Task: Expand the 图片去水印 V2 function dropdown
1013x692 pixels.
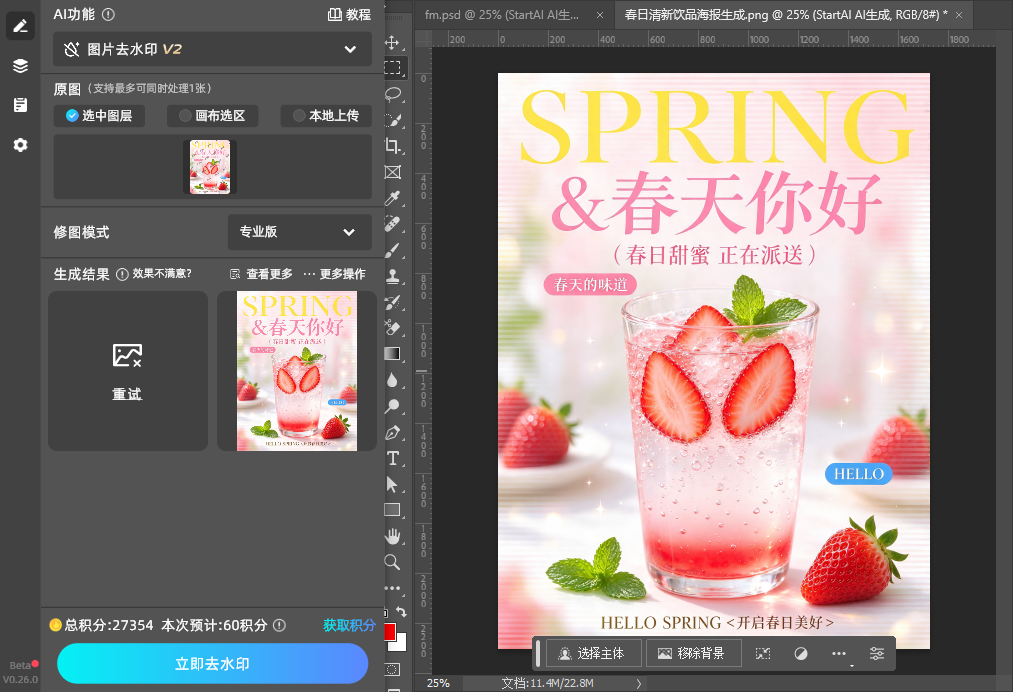Action: [212, 49]
